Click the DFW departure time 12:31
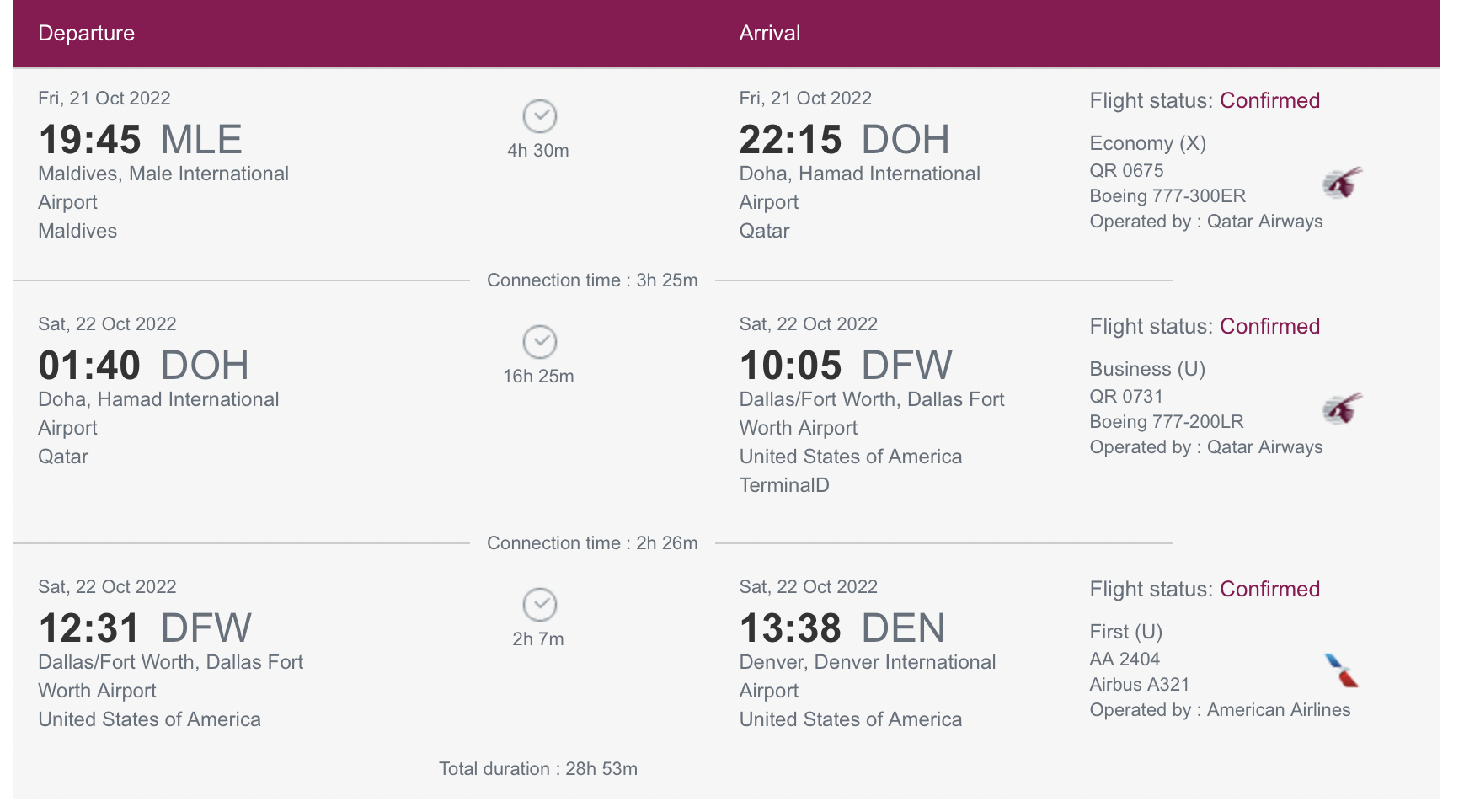Image resolution: width=1464 pixels, height=812 pixels. [88, 627]
